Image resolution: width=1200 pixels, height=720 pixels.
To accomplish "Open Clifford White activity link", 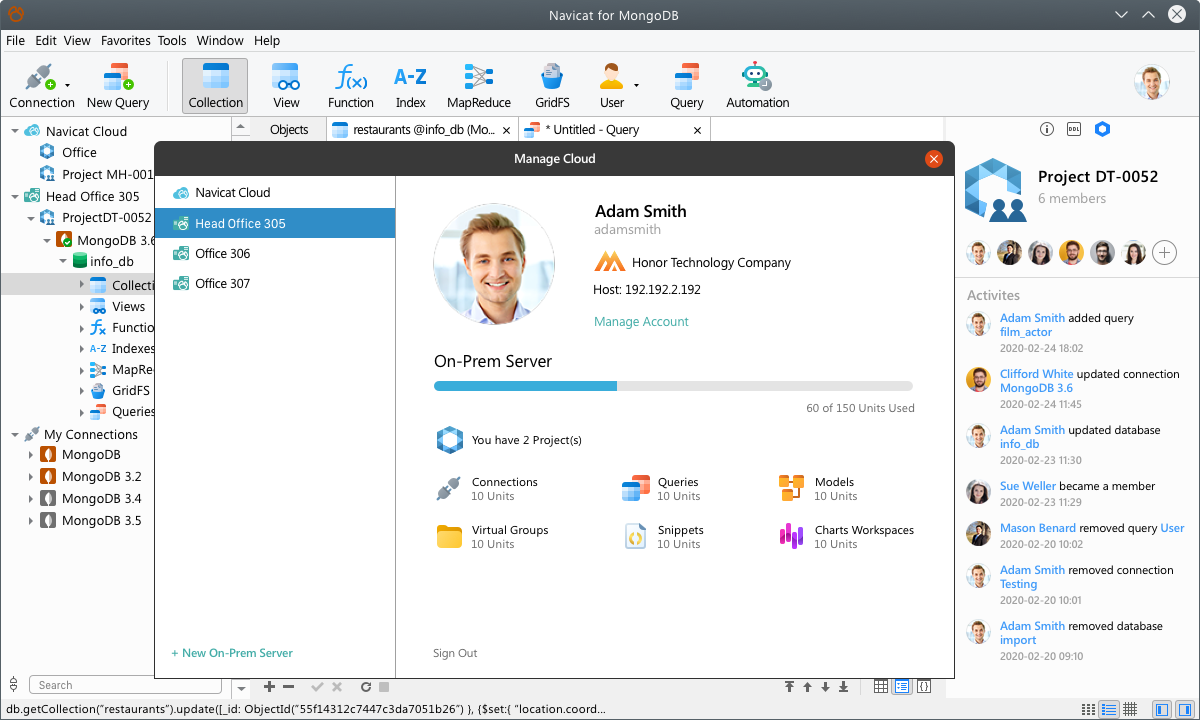I will 1036,374.
